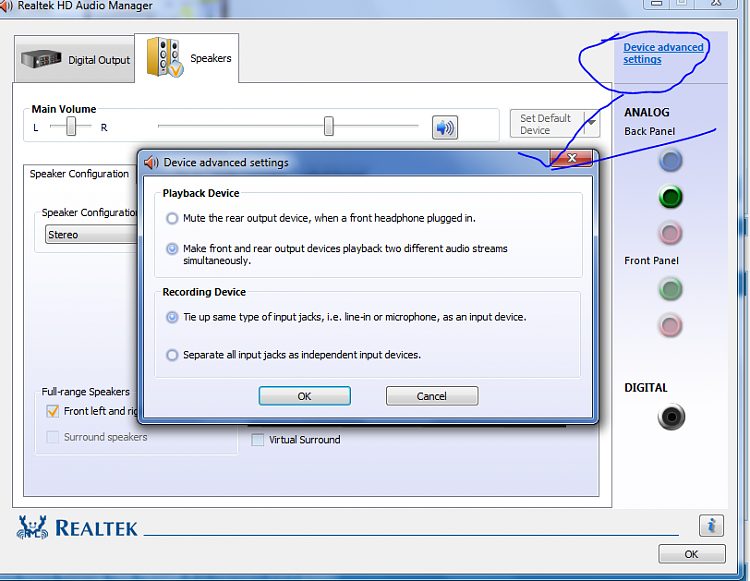This screenshot has height=581, width=750.
Task: Toggle Front left and right full-range checkbox
Action: pos(53,411)
